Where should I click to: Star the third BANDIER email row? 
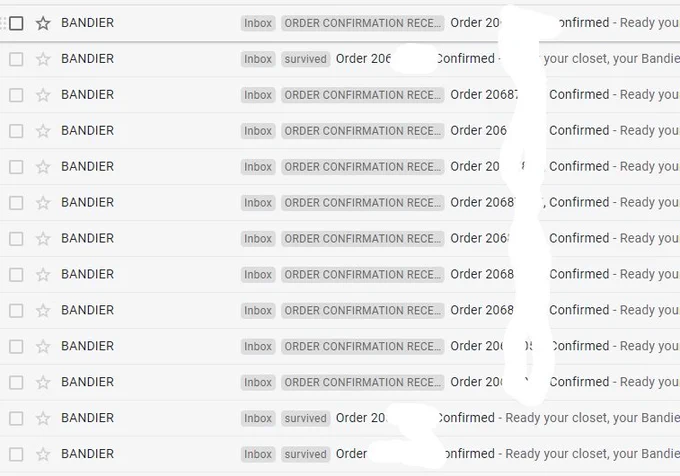click(43, 95)
